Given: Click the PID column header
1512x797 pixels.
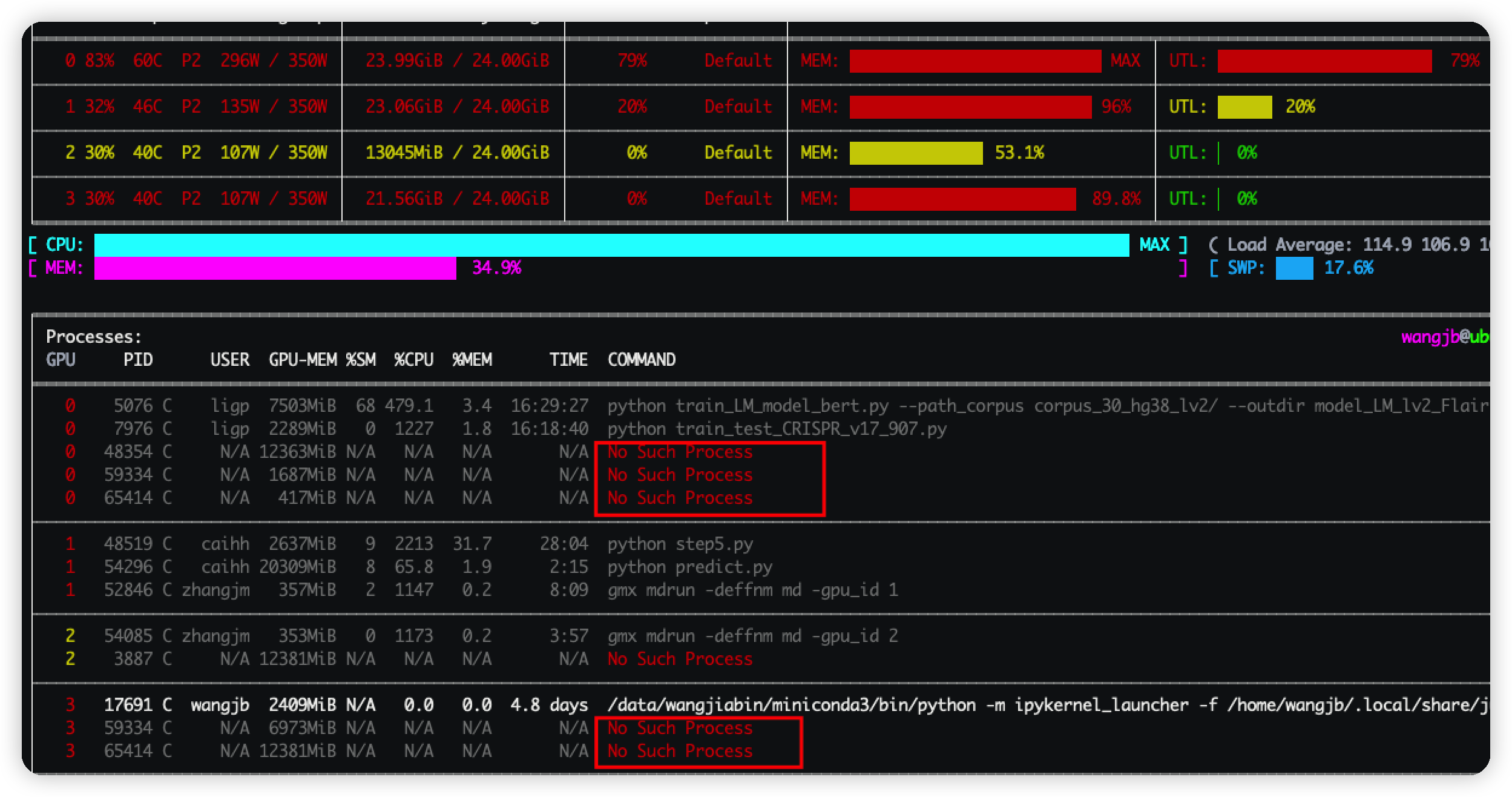Looking at the screenshot, I should (x=138, y=360).
